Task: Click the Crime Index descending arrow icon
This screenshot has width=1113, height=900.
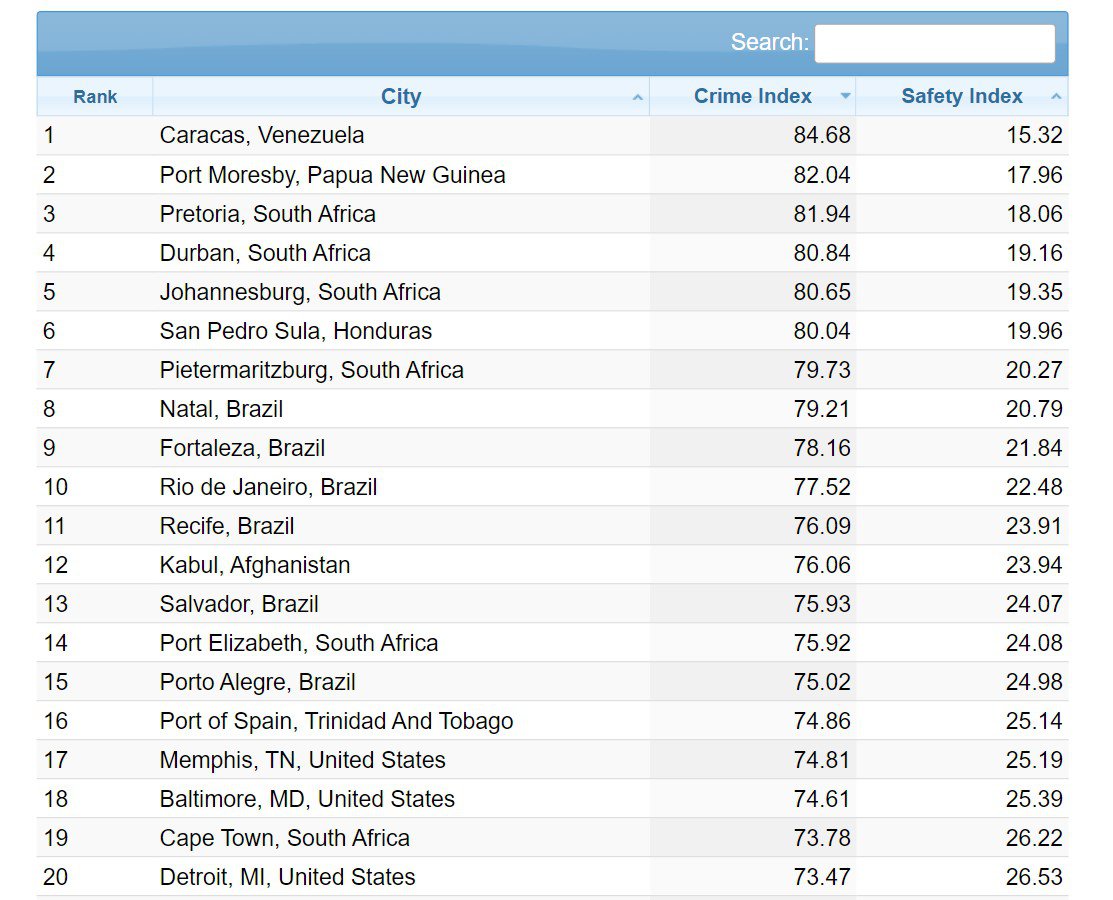Action: pyautogui.click(x=845, y=96)
